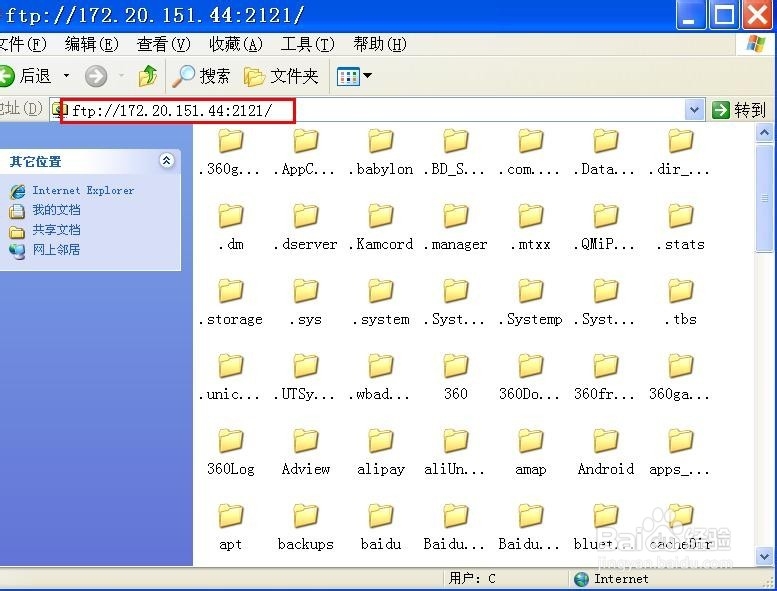Open the Help (帮助) menu
The image size is (777, 591).
[380, 44]
